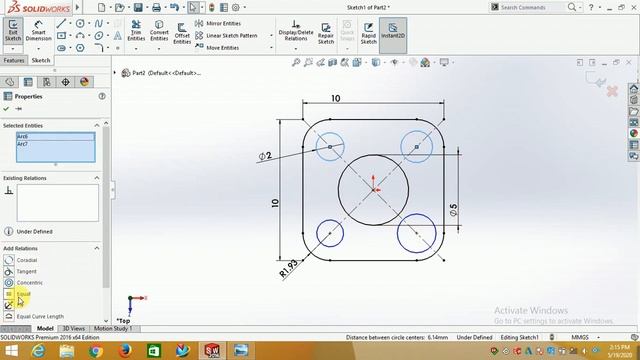Open the PropertyManager tab

(28, 82)
